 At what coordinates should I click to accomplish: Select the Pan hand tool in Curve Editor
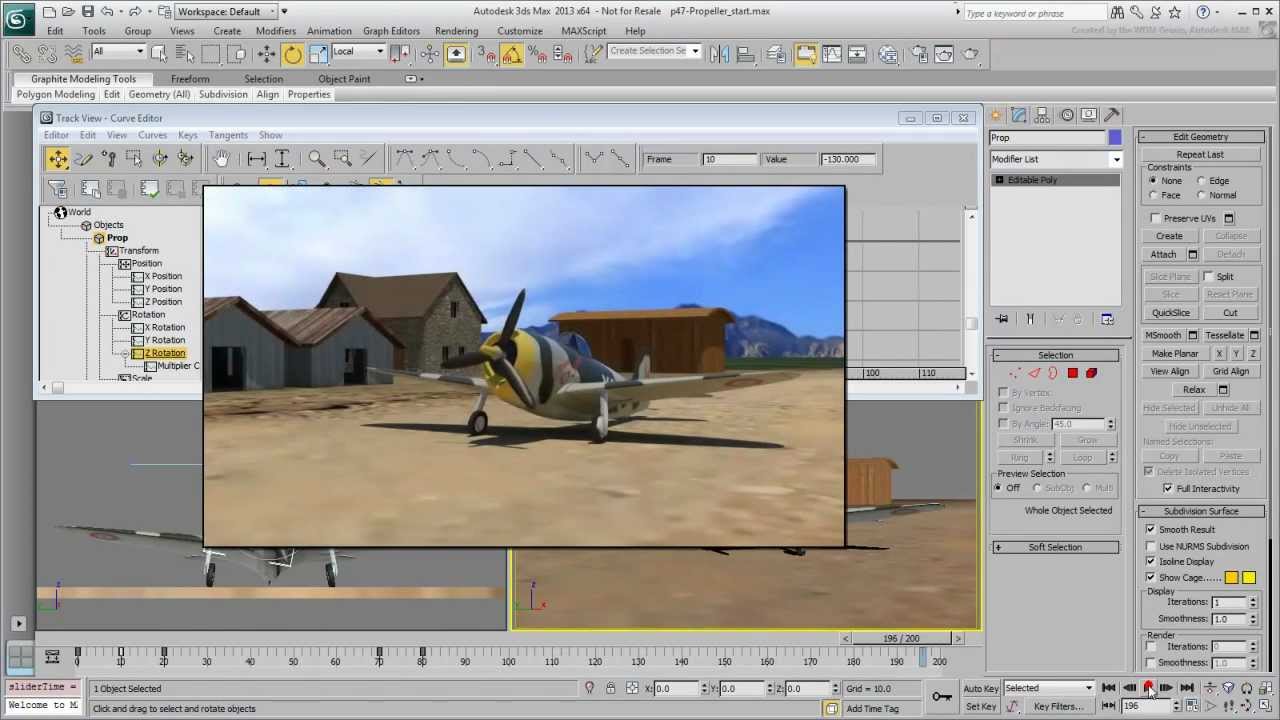[x=221, y=159]
